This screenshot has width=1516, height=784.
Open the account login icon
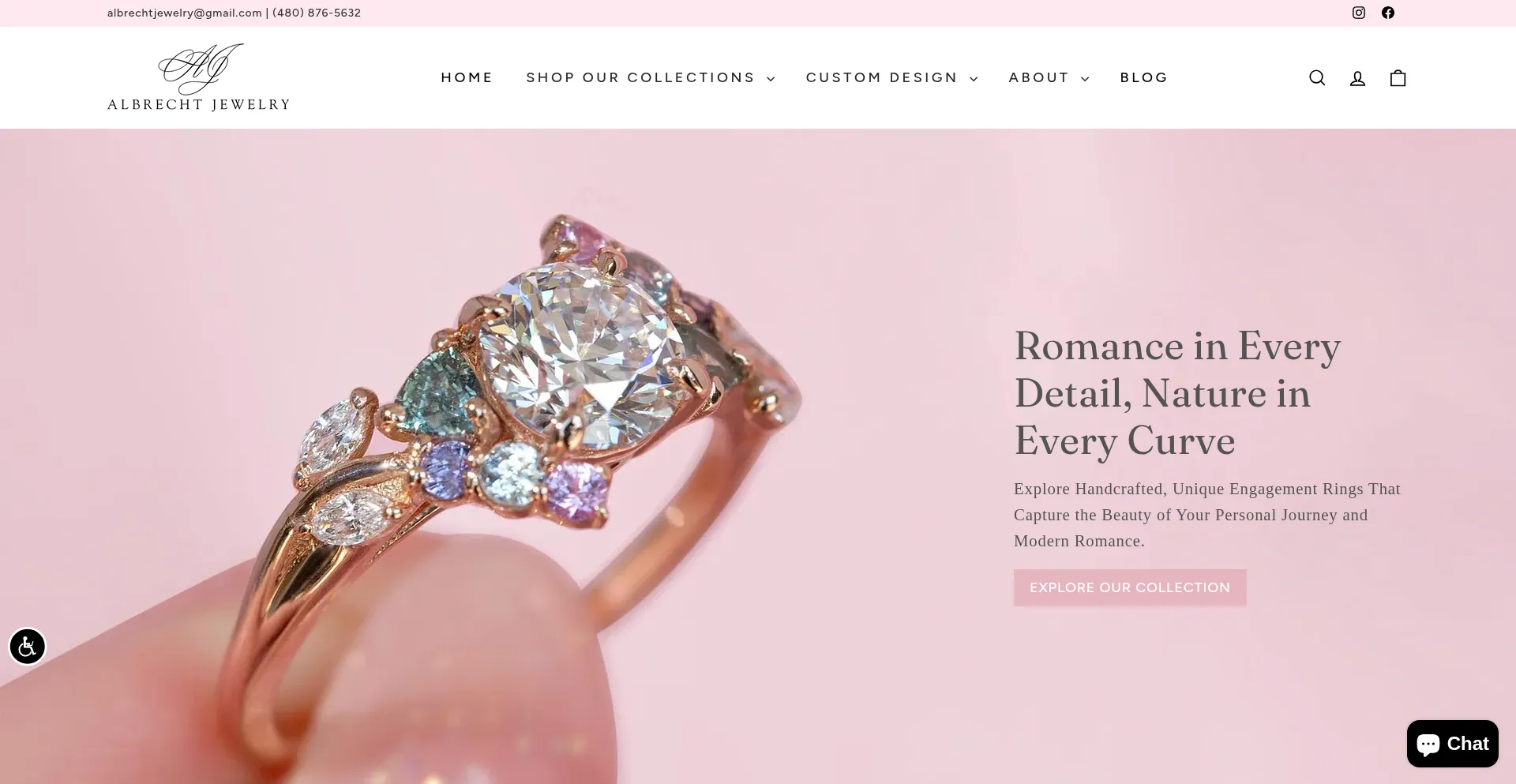click(x=1357, y=78)
